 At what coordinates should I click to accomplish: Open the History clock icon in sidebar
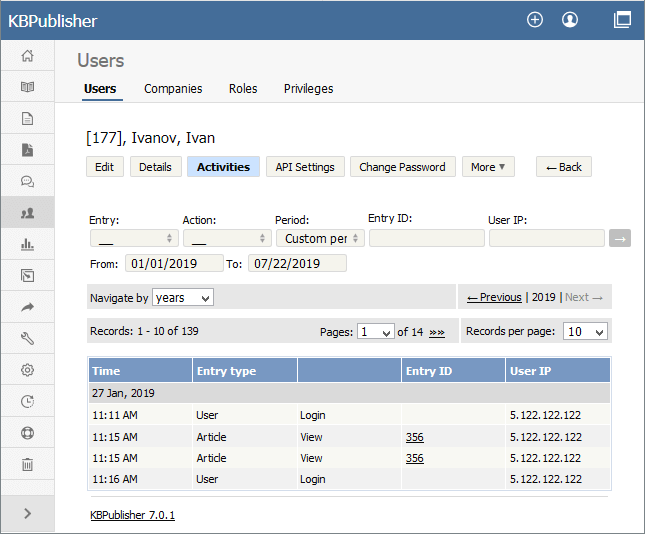point(28,401)
